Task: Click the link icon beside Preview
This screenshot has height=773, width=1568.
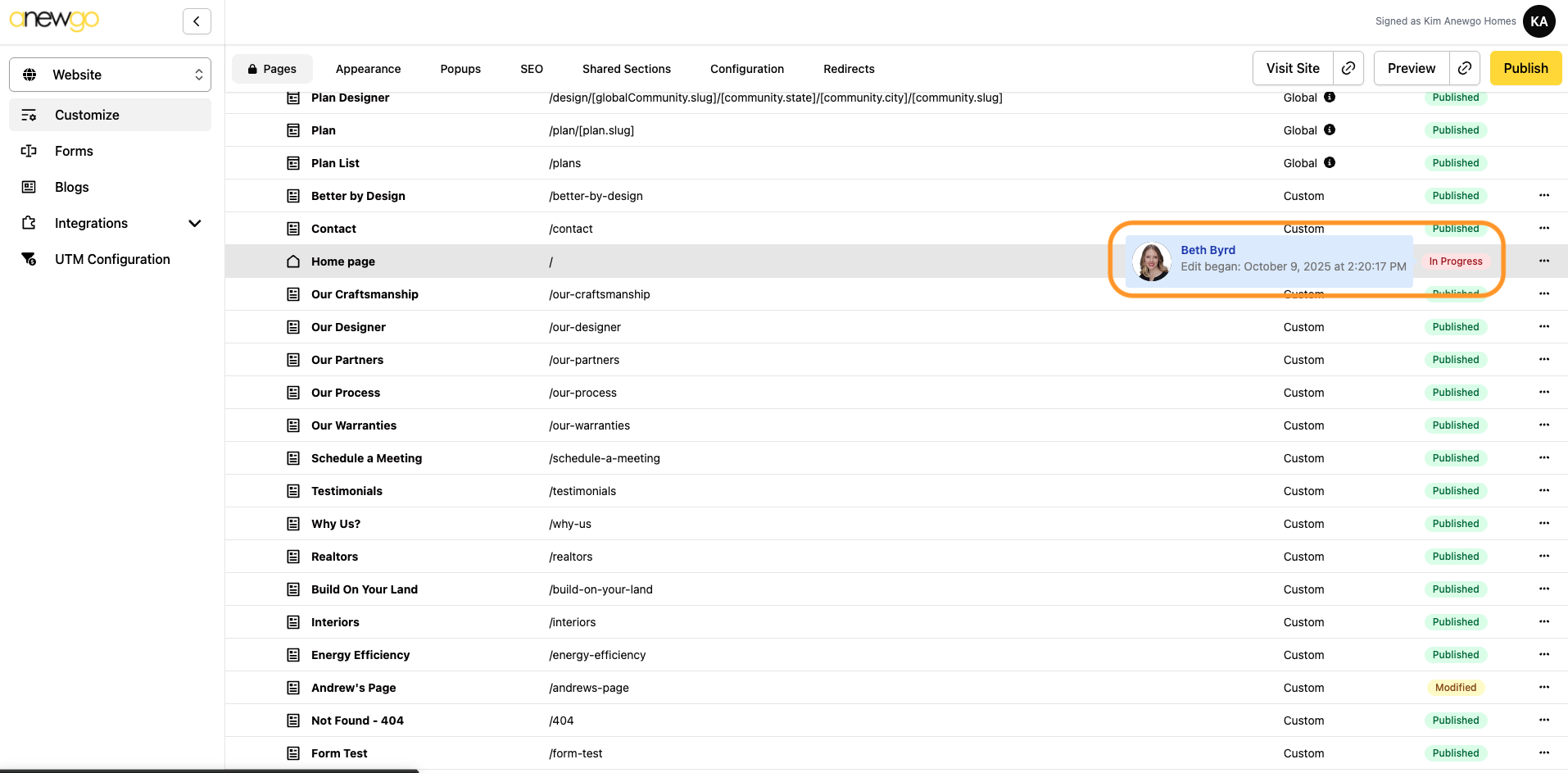Action: [1464, 68]
